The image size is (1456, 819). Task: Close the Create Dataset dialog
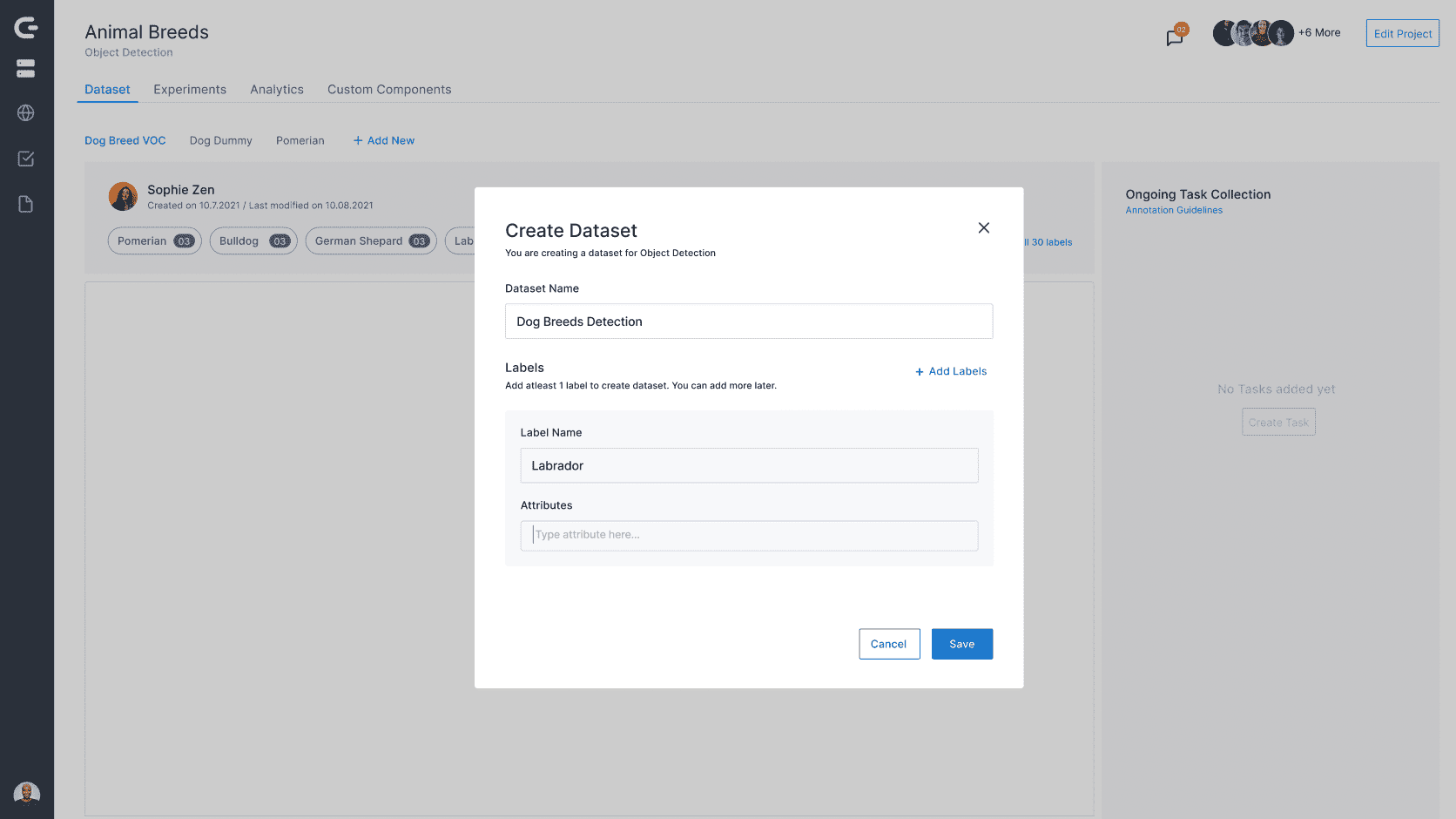click(x=983, y=228)
